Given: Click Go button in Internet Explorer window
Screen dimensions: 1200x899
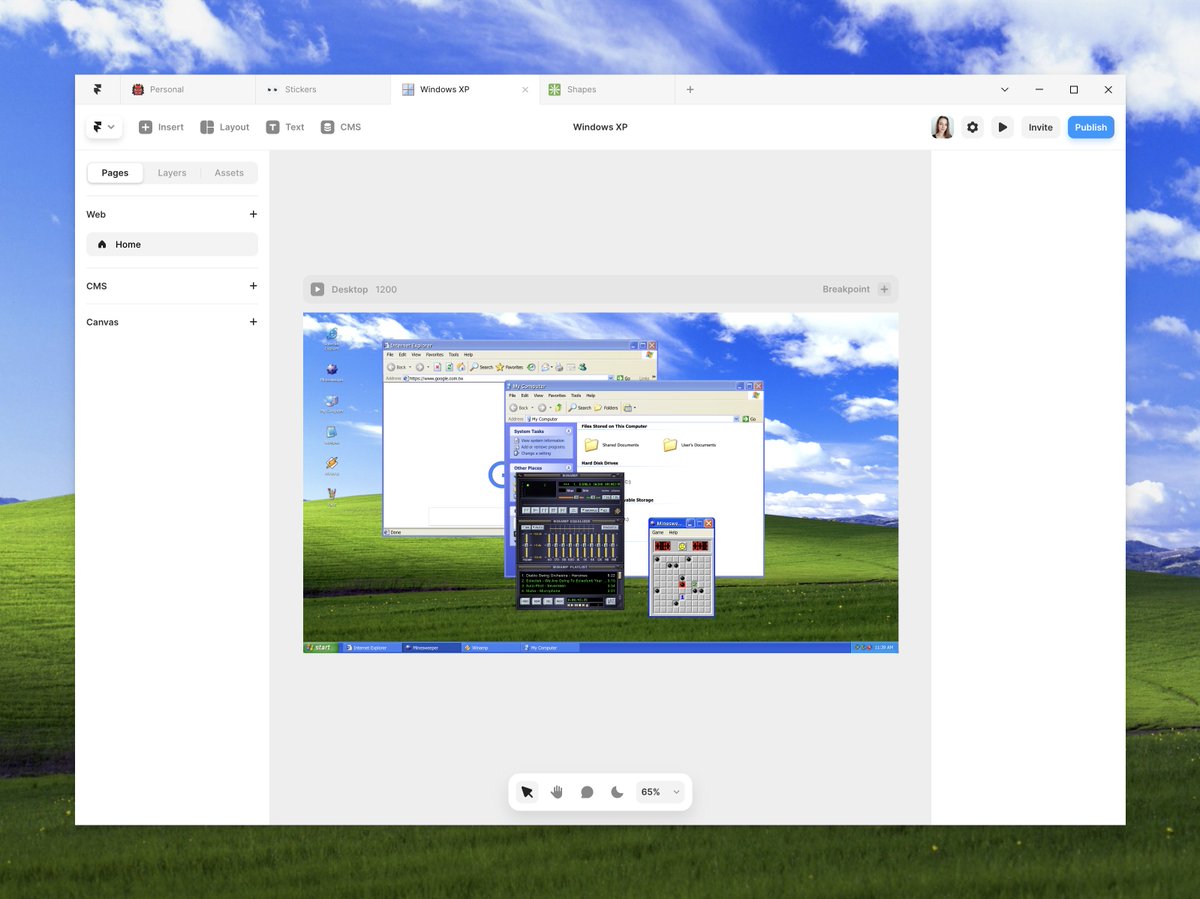Looking at the screenshot, I should click(625, 379).
